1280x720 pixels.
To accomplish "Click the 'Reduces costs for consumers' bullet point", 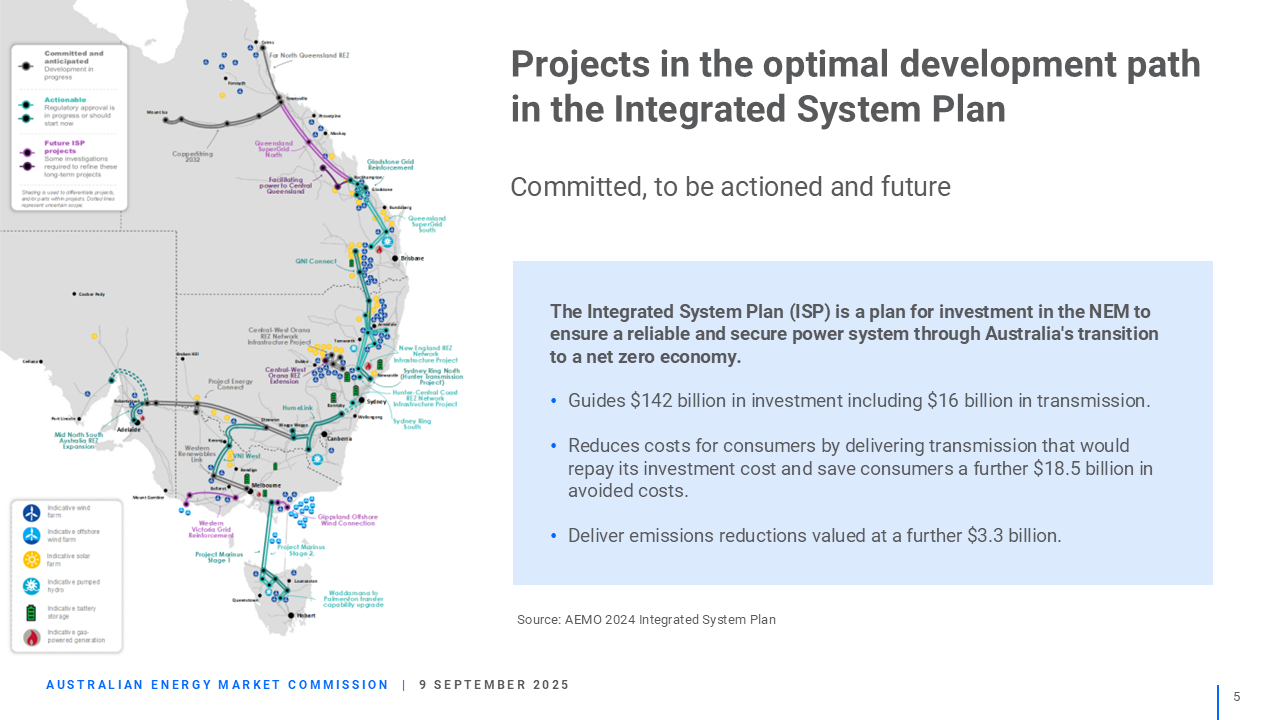I will [851, 468].
